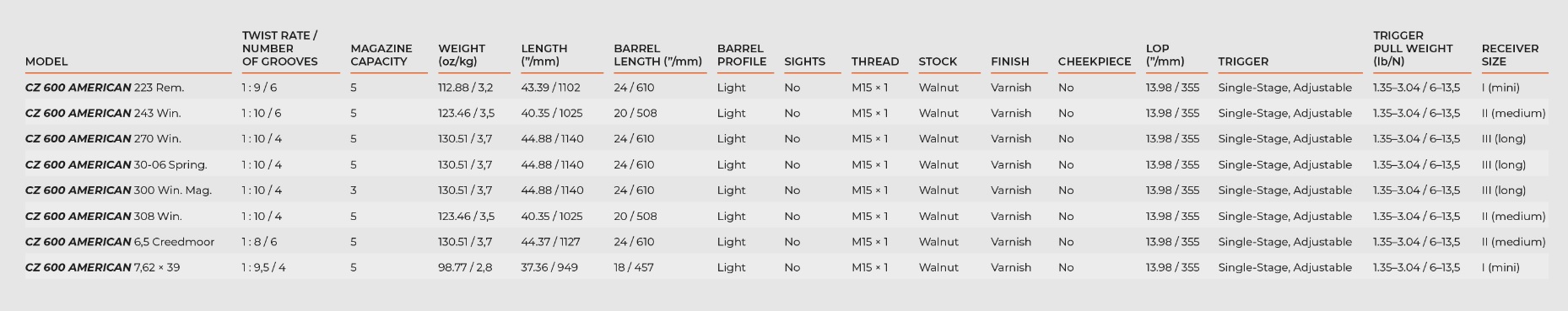
Task: Open the CZ 600 AMERICAN 30-06 Spring. entry
Action: [116, 165]
